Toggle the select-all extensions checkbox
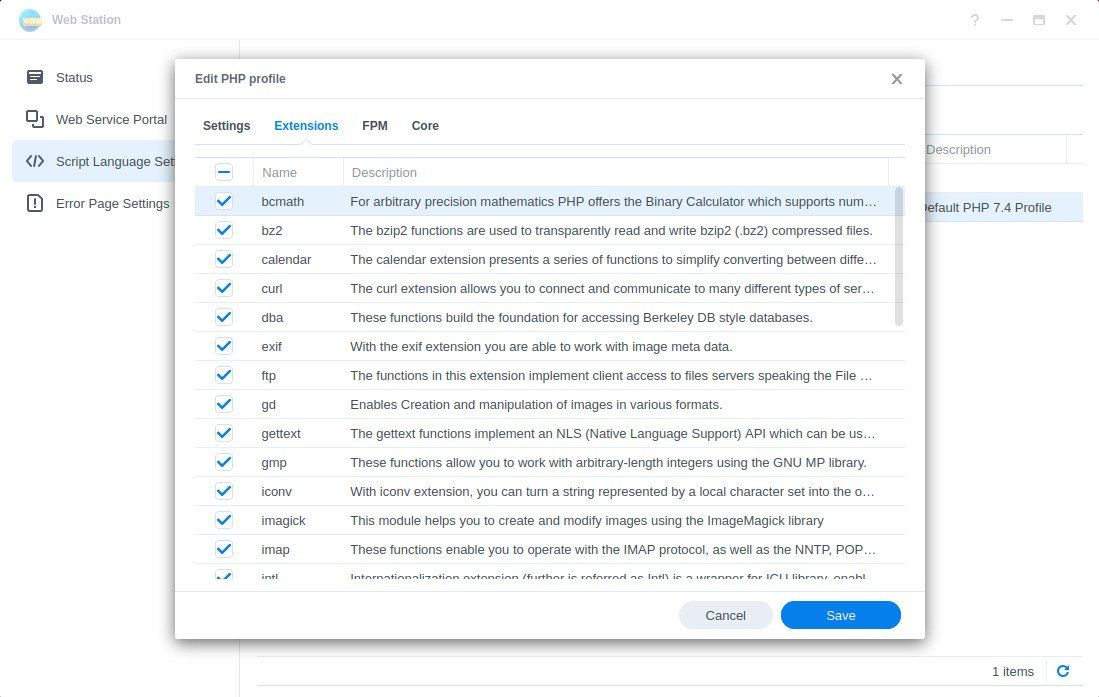1099x697 pixels. tap(224, 171)
